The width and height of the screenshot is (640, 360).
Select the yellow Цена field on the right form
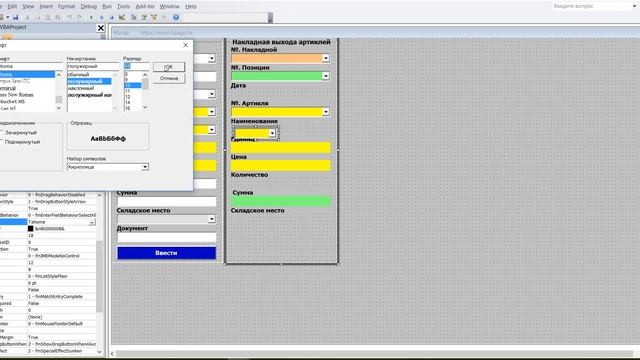281,165
